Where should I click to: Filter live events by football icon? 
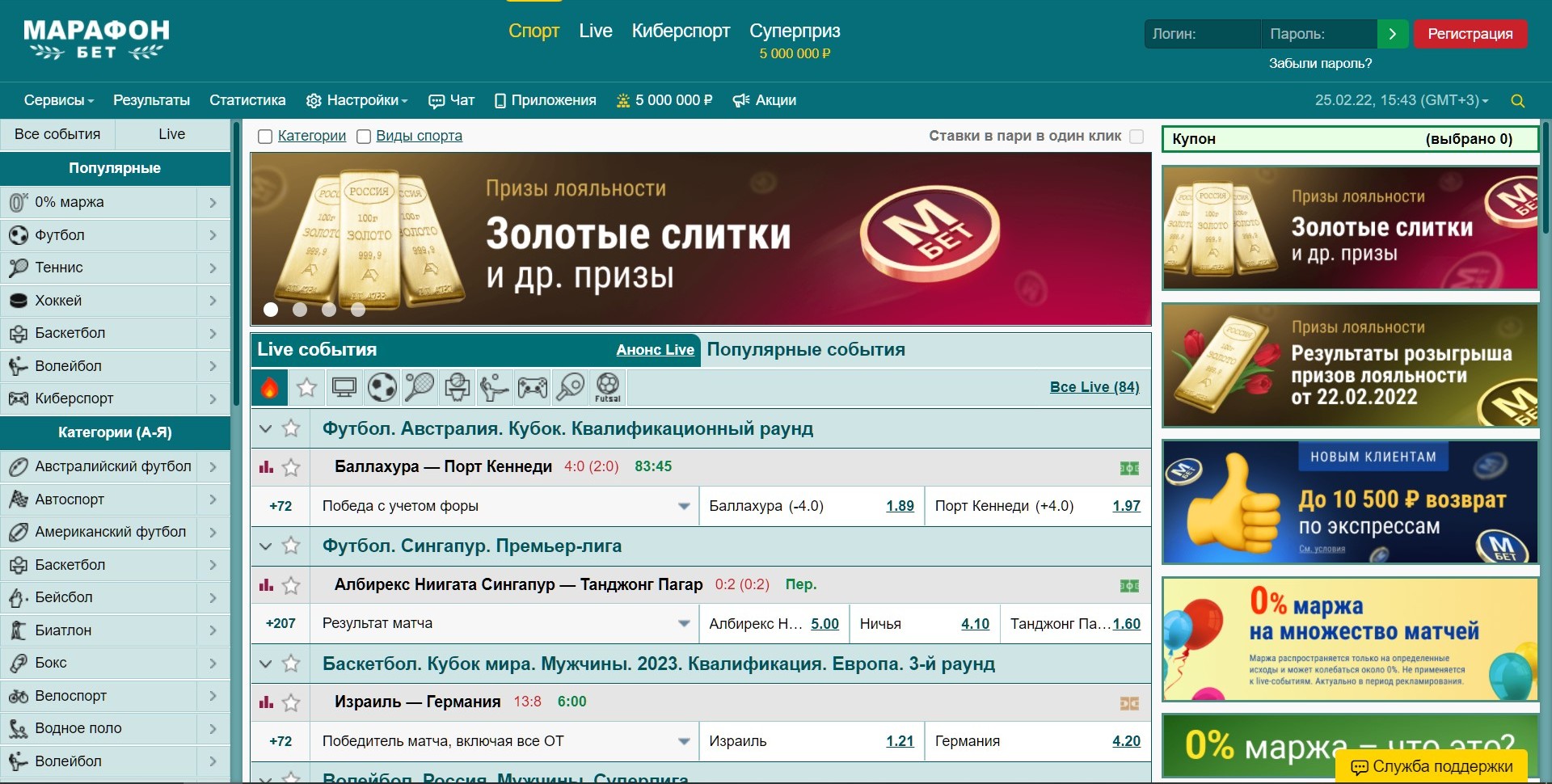(x=382, y=388)
